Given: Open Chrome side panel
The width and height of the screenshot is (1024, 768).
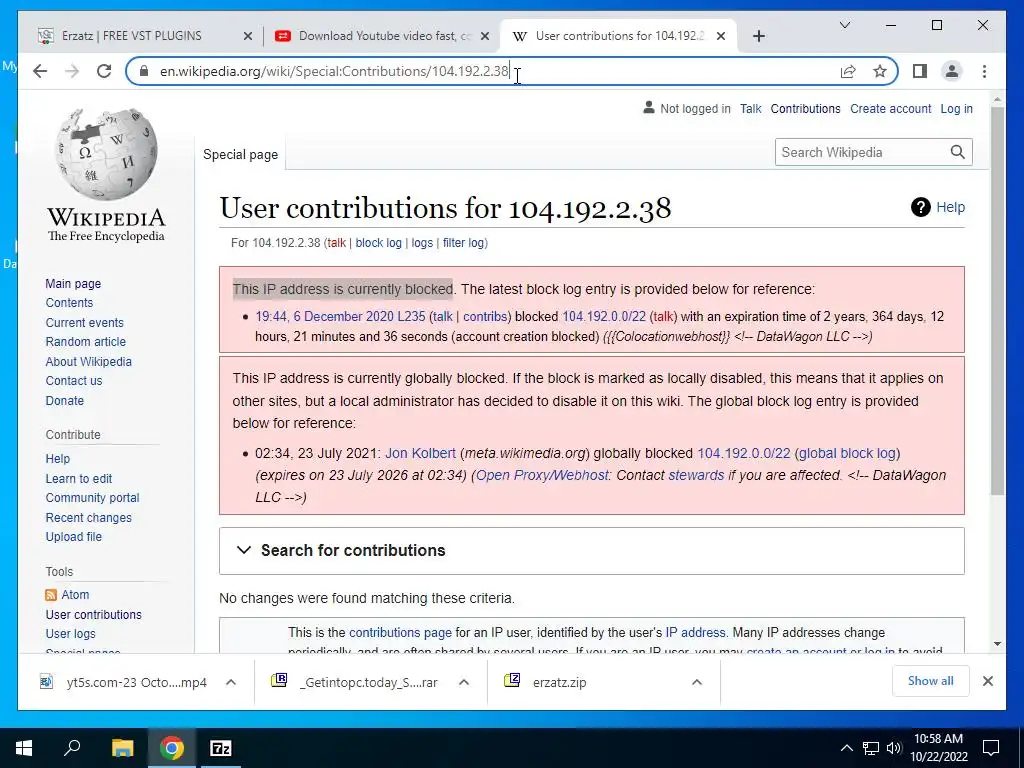Looking at the screenshot, I should tap(920, 71).
